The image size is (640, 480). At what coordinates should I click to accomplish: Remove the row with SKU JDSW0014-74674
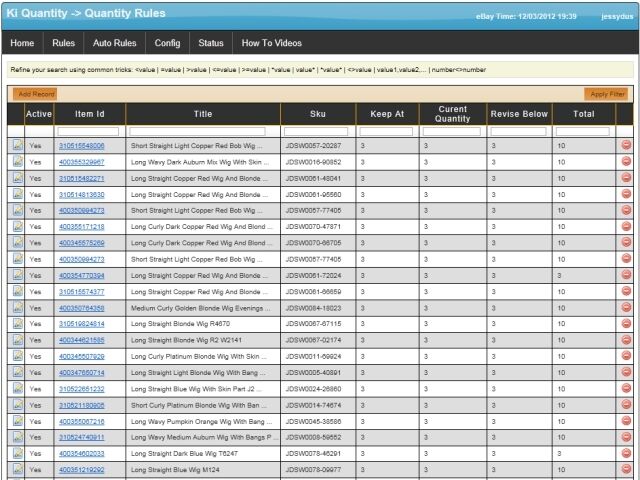pos(626,405)
